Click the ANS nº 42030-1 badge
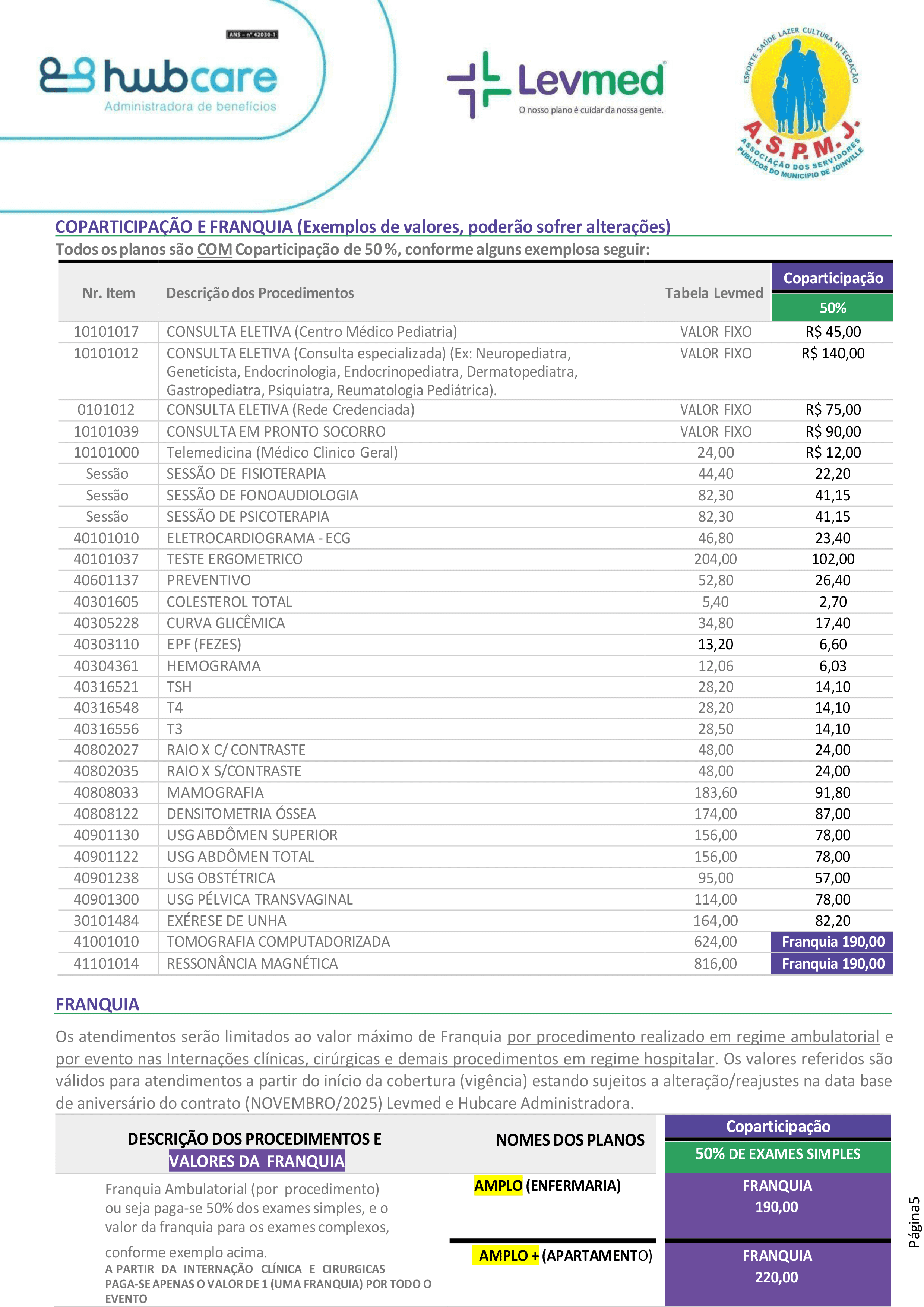 click(x=252, y=35)
